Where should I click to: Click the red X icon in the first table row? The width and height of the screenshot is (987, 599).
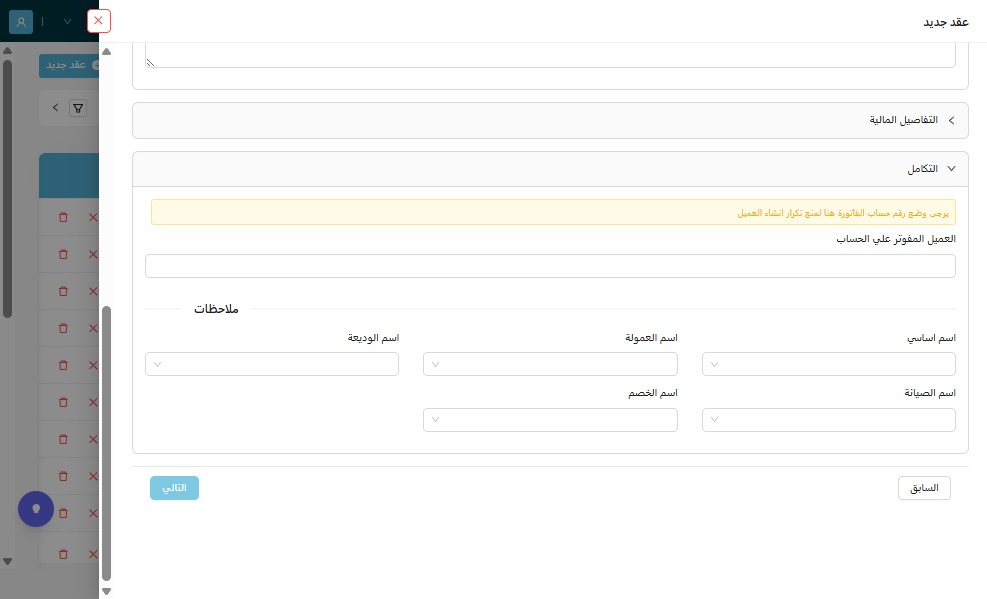[x=93, y=217]
